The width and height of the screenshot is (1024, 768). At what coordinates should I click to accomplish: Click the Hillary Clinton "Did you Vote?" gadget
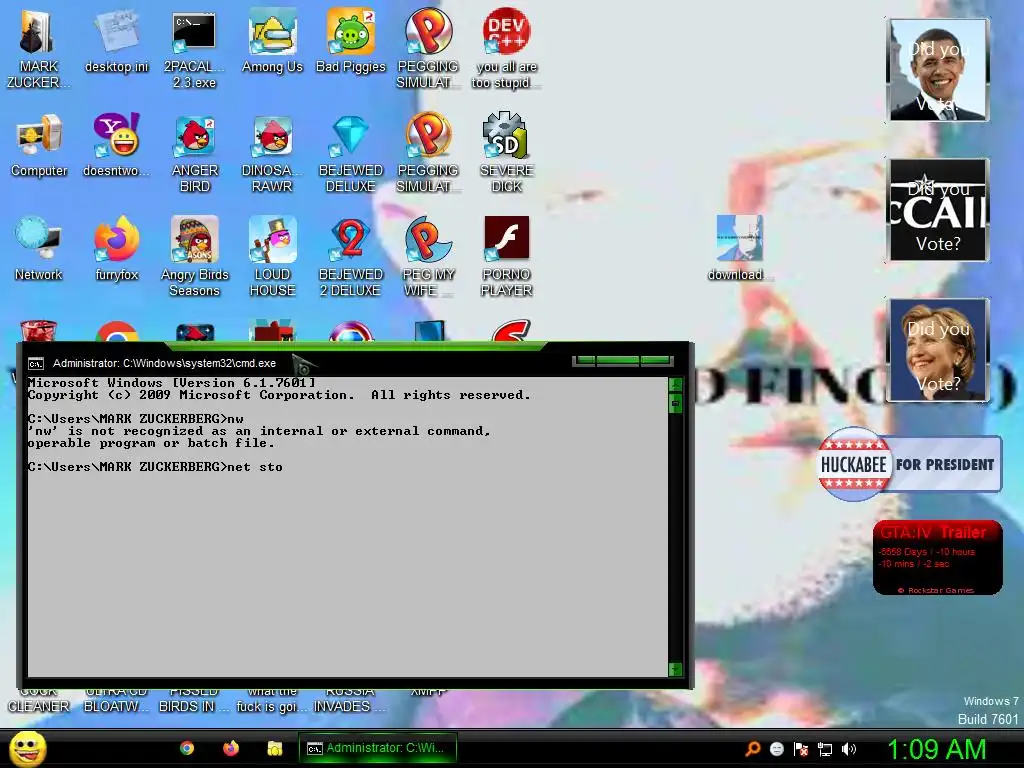pyautogui.click(x=938, y=349)
